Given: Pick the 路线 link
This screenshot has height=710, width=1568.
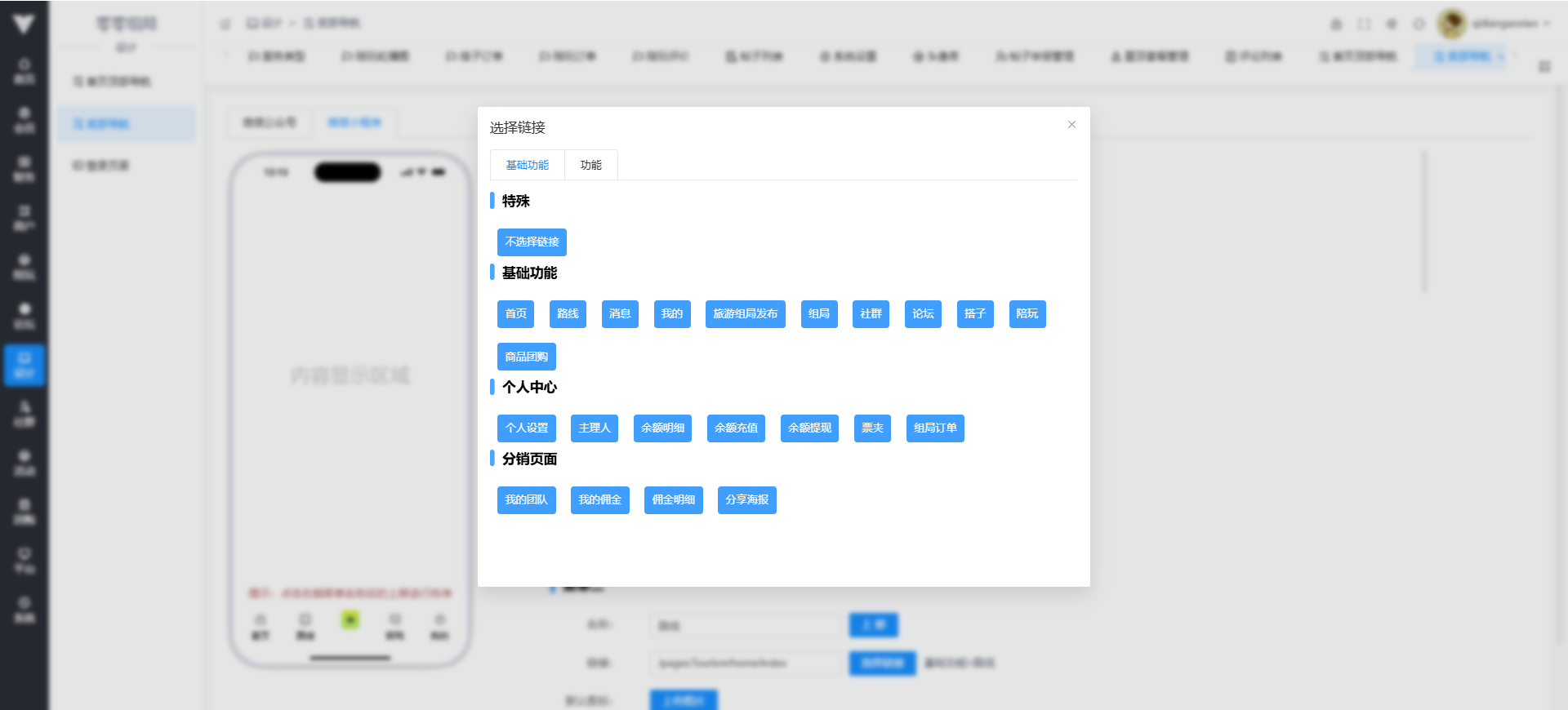Looking at the screenshot, I should point(568,314).
